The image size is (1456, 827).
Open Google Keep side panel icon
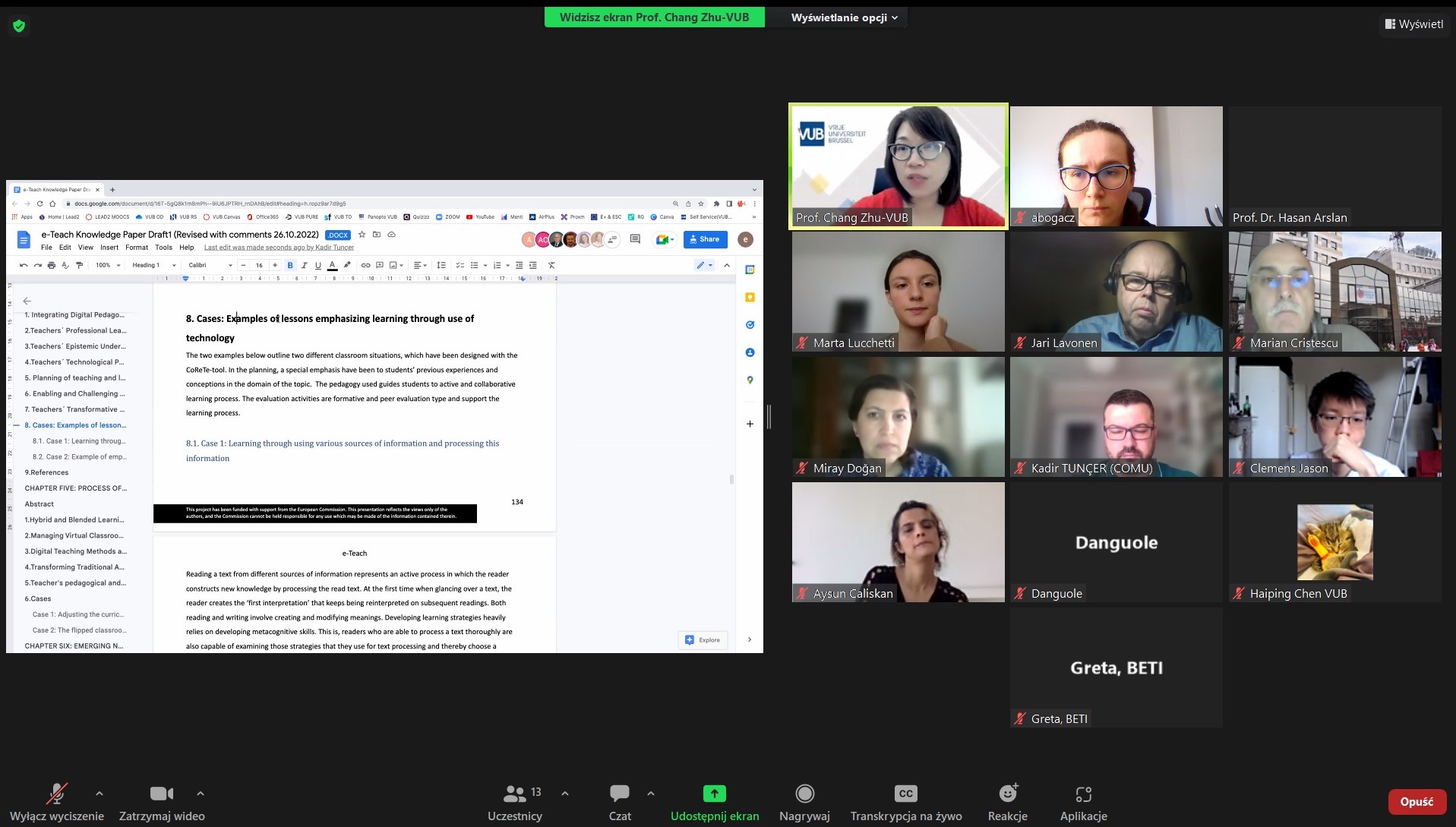[x=750, y=297]
